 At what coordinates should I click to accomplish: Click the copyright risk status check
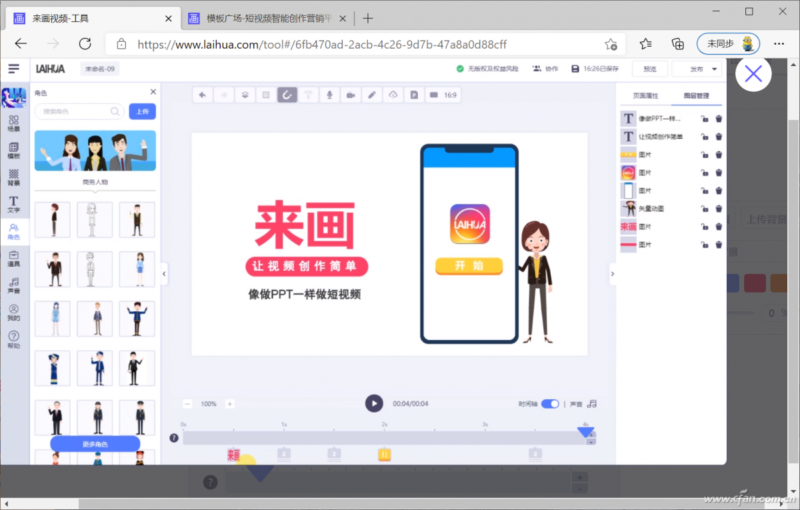[460, 68]
